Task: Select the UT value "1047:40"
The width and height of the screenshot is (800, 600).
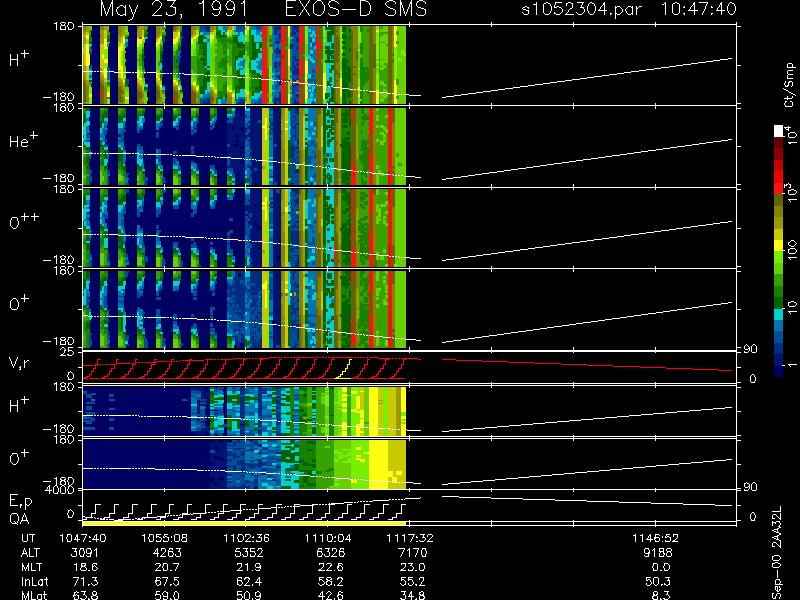Action: coord(82,538)
